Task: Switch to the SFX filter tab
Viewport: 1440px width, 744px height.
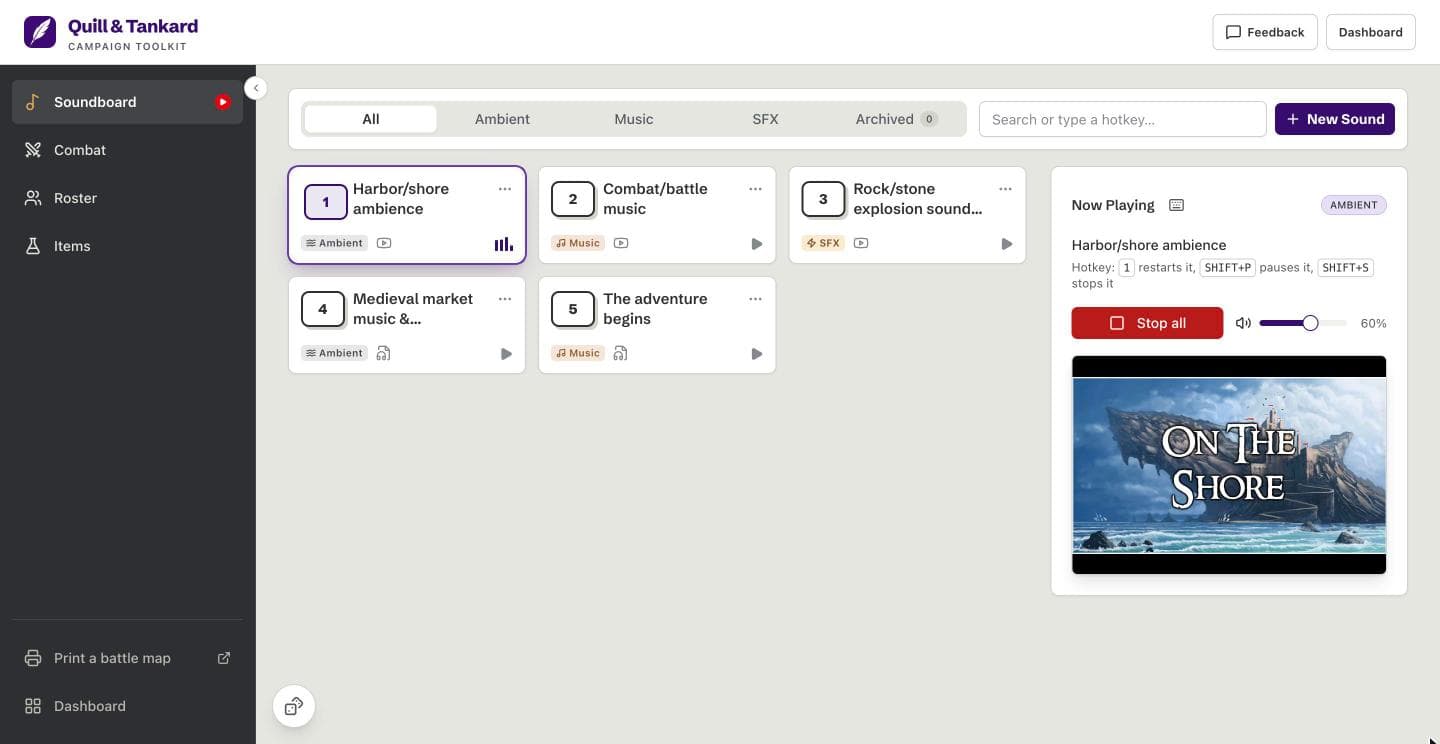Action: coord(765,119)
